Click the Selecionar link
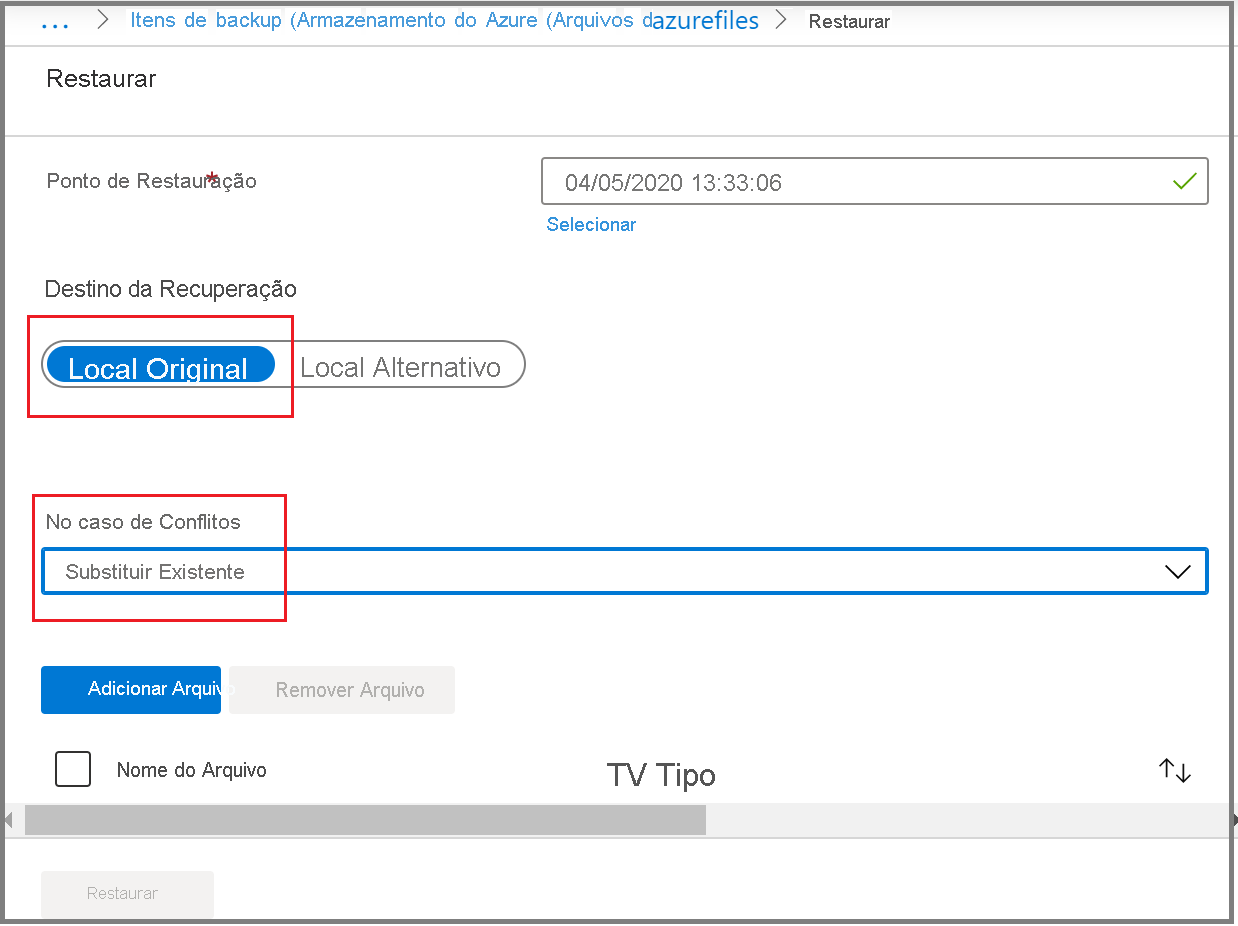 (591, 224)
